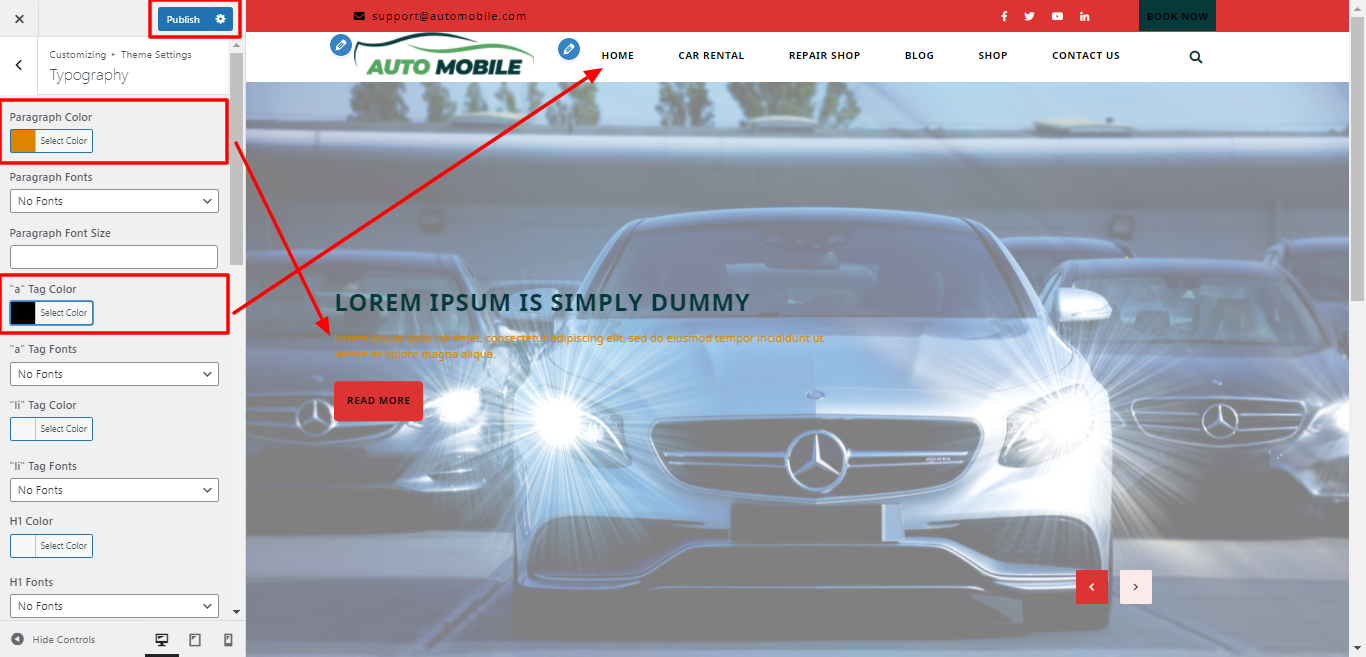The width and height of the screenshot is (1366, 657).
Task: Expand the "a" Tag Fonts dropdown
Action: 114,374
